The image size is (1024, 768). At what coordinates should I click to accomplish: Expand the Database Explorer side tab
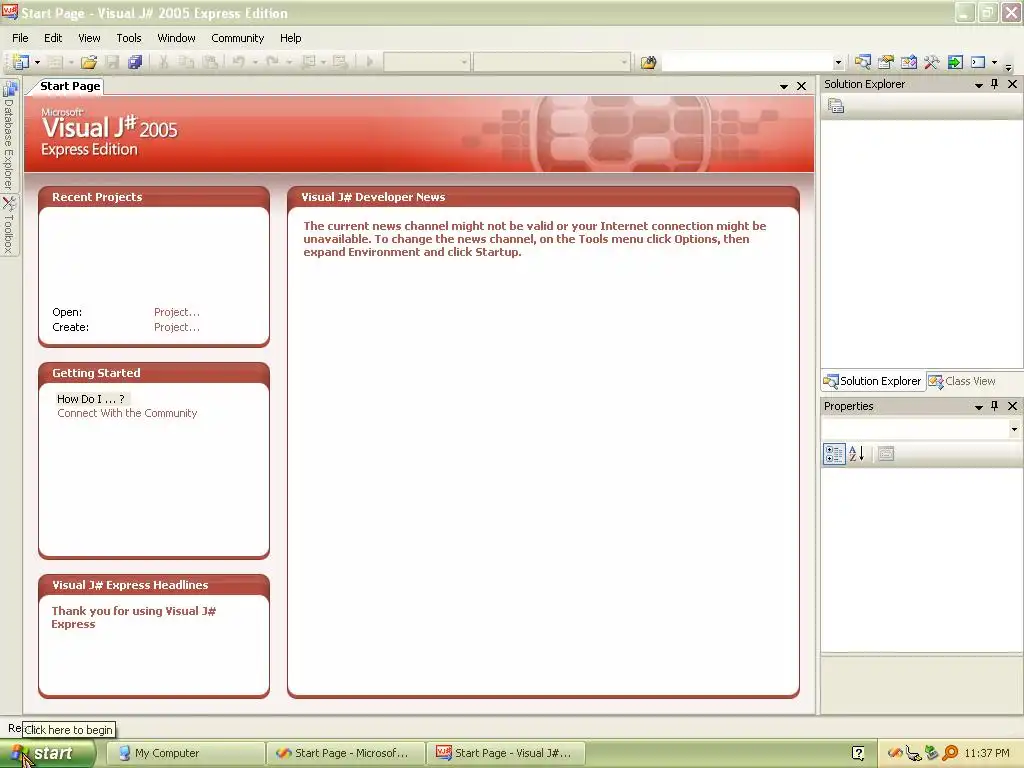[9, 135]
